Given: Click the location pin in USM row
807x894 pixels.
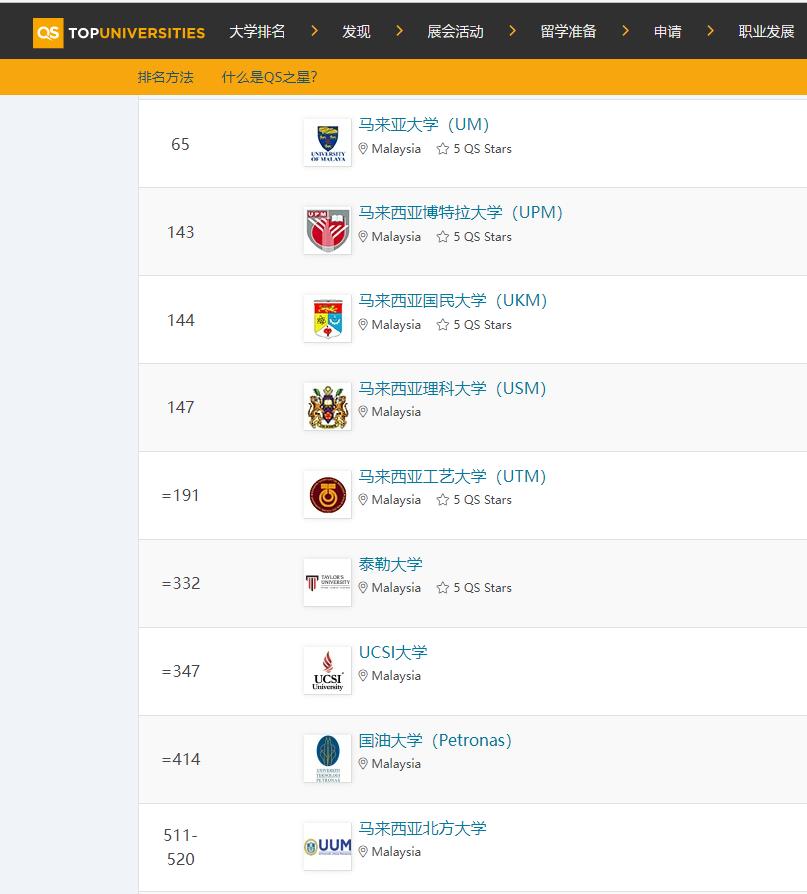Looking at the screenshot, I should (363, 411).
